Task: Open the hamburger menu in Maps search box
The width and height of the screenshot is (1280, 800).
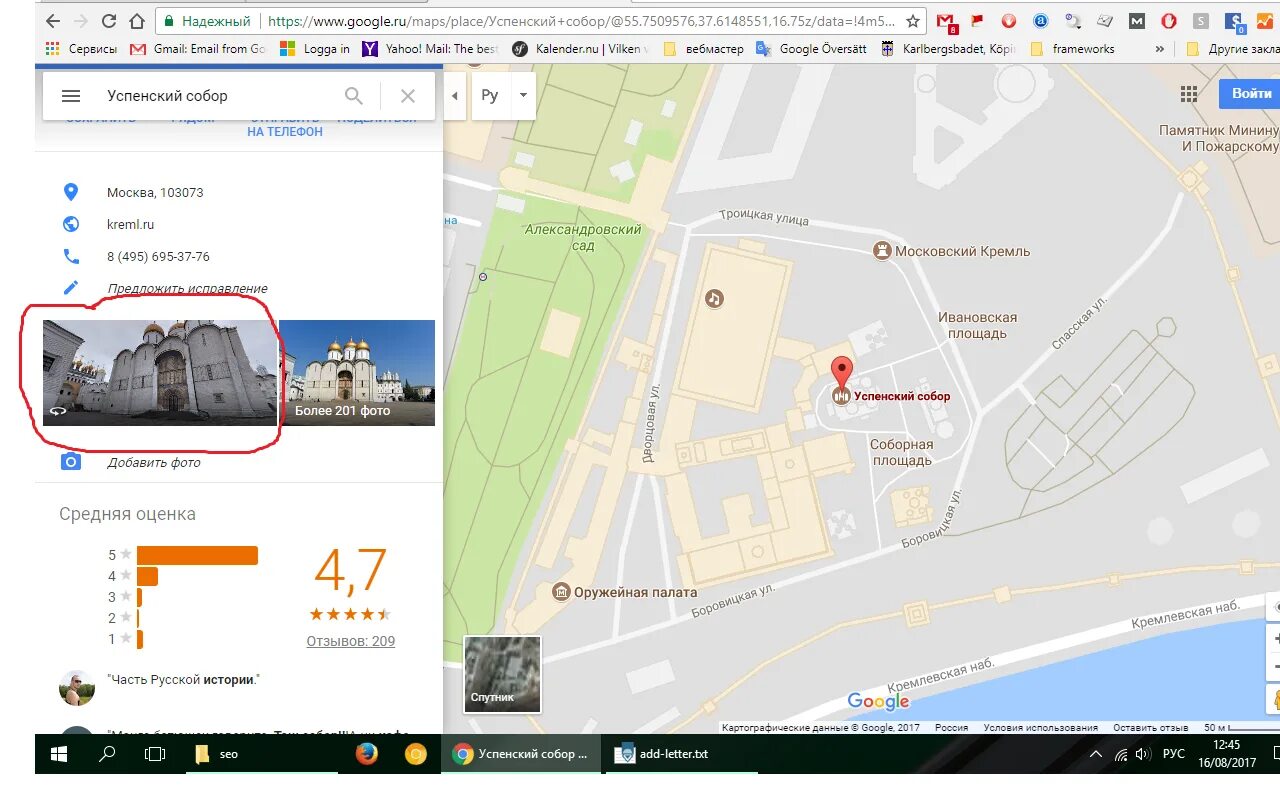Action: coord(70,96)
